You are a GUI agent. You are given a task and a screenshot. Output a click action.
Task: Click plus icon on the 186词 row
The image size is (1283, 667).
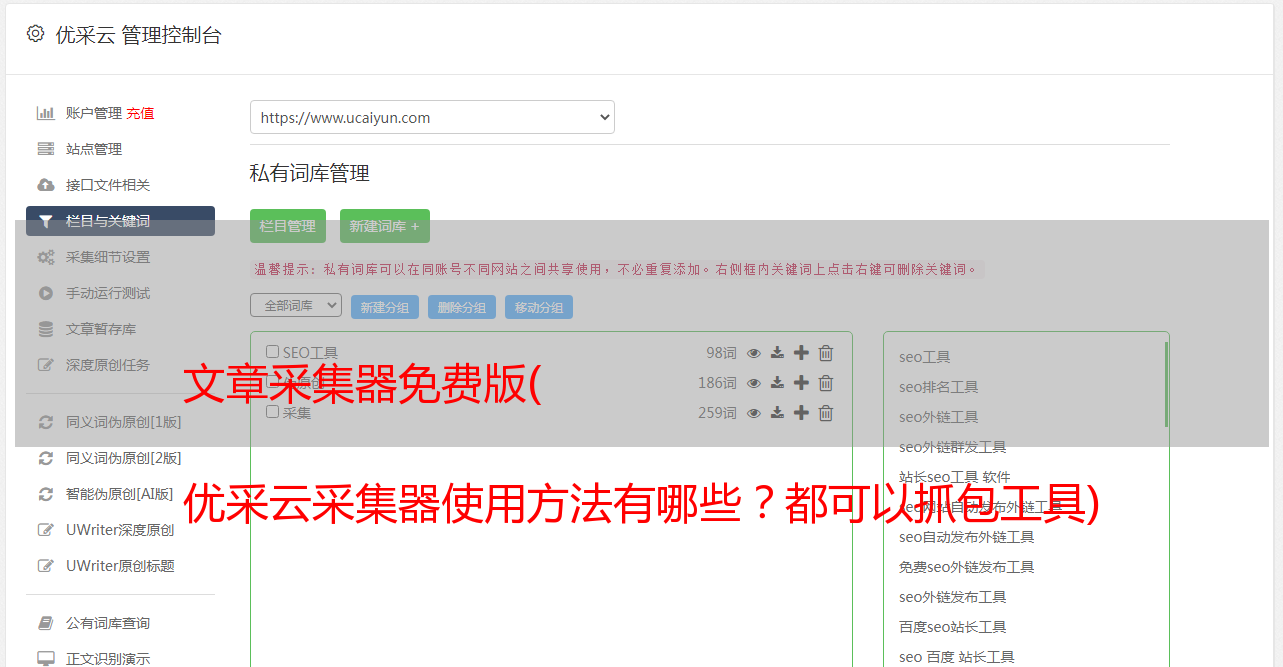click(801, 383)
